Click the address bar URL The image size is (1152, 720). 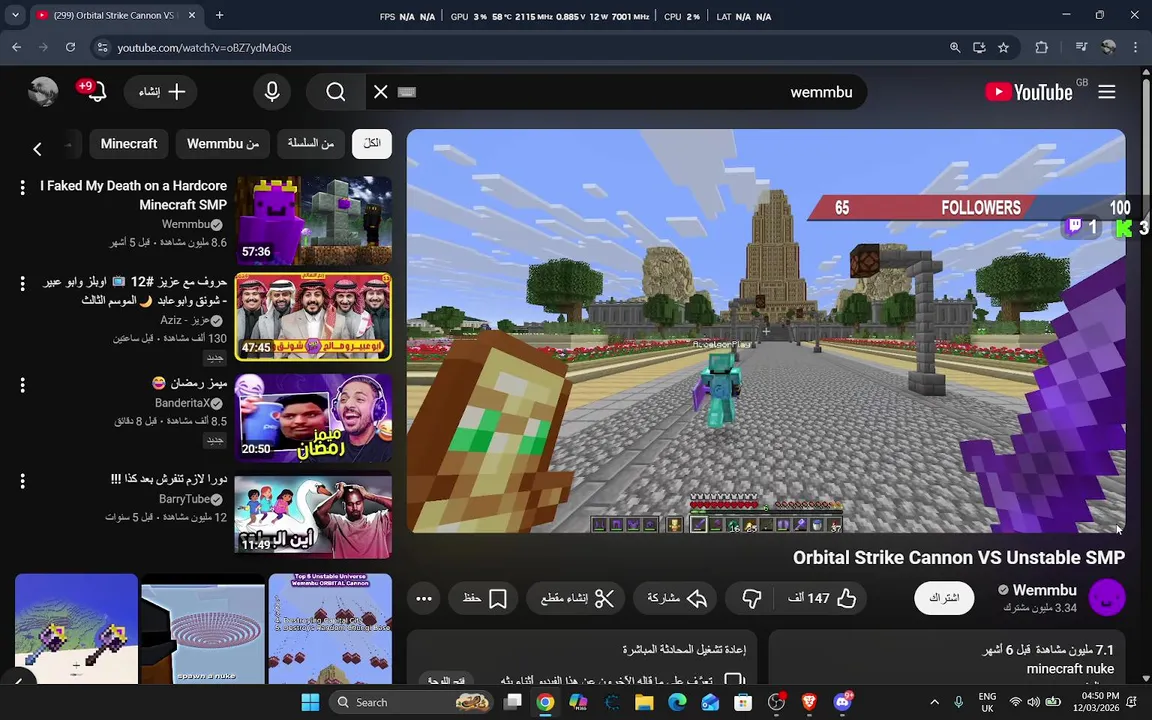tap(204, 47)
